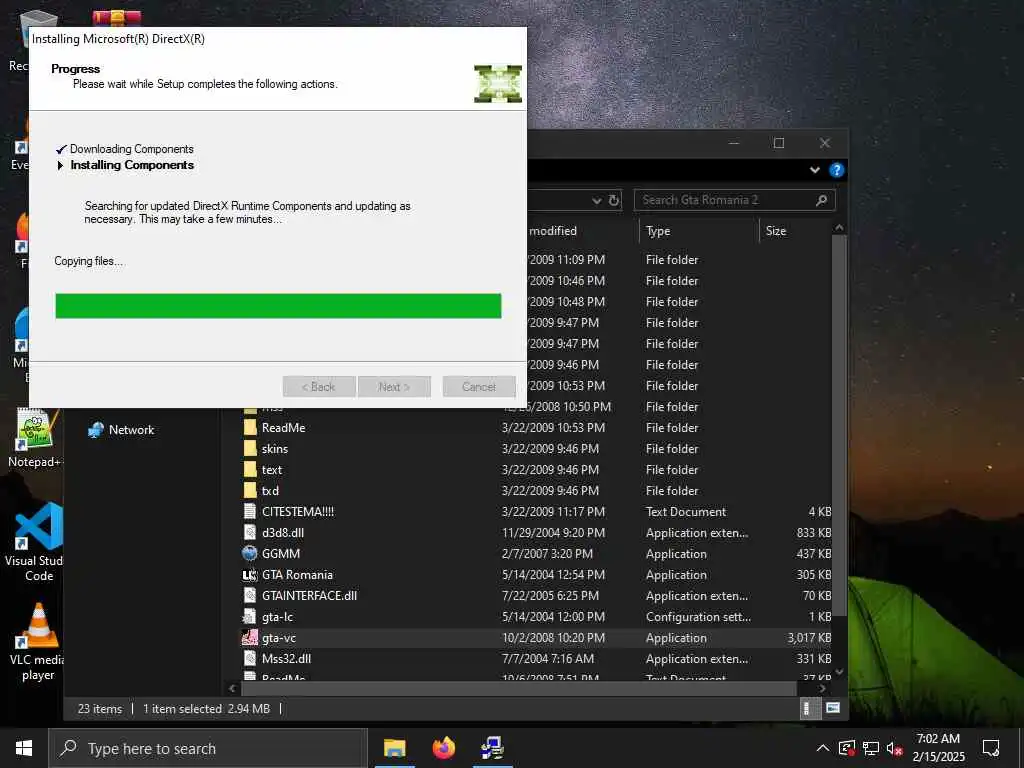Click the Configuration sett... type cell

click(x=698, y=616)
